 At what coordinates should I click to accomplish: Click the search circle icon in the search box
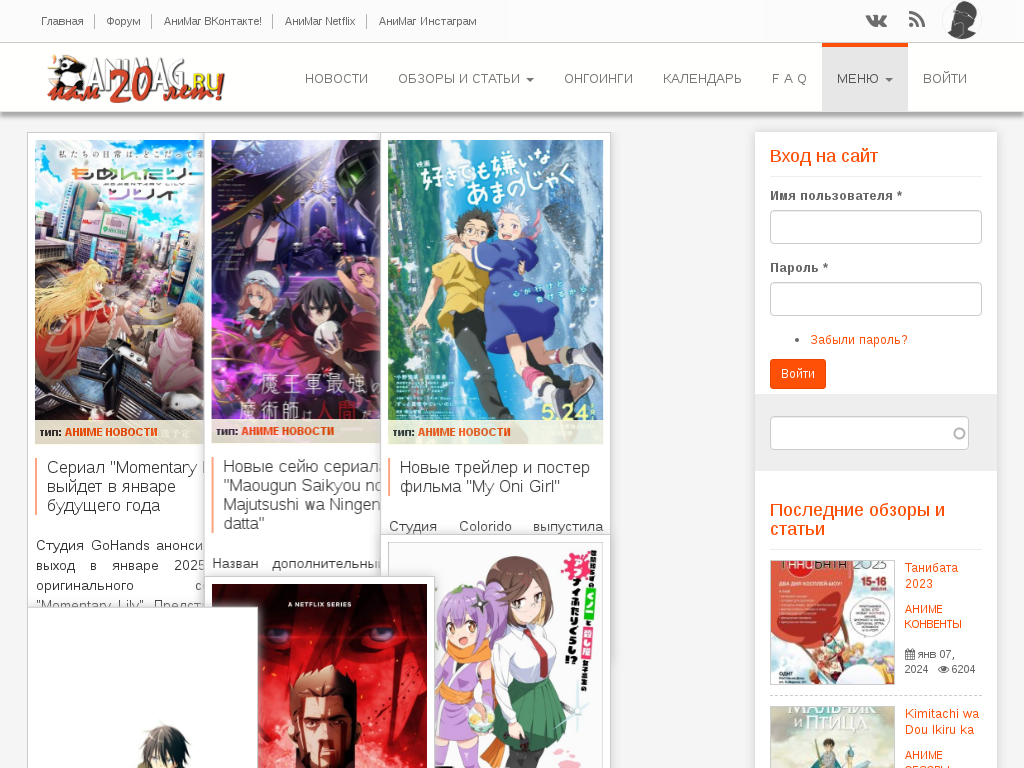tap(959, 434)
